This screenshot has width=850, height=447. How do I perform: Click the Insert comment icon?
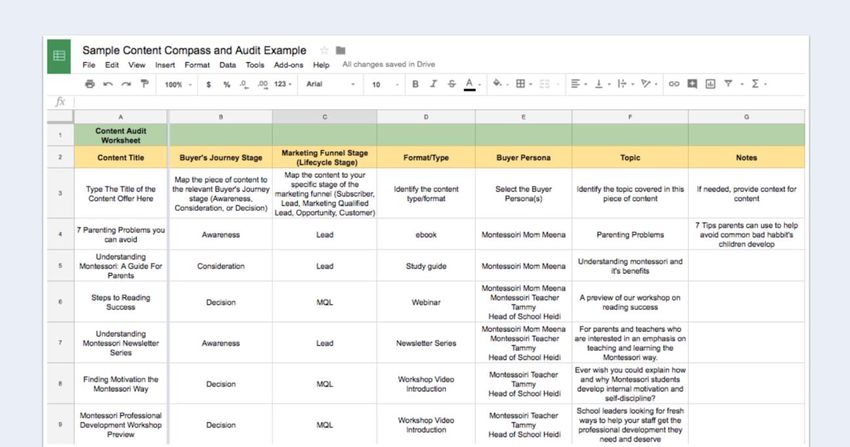(x=692, y=84)
